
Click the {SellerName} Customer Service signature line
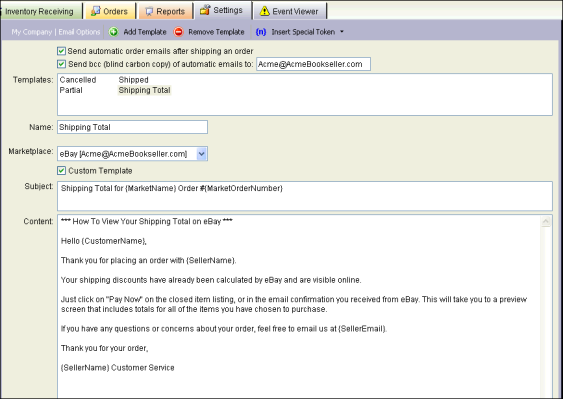click(118, 367)
